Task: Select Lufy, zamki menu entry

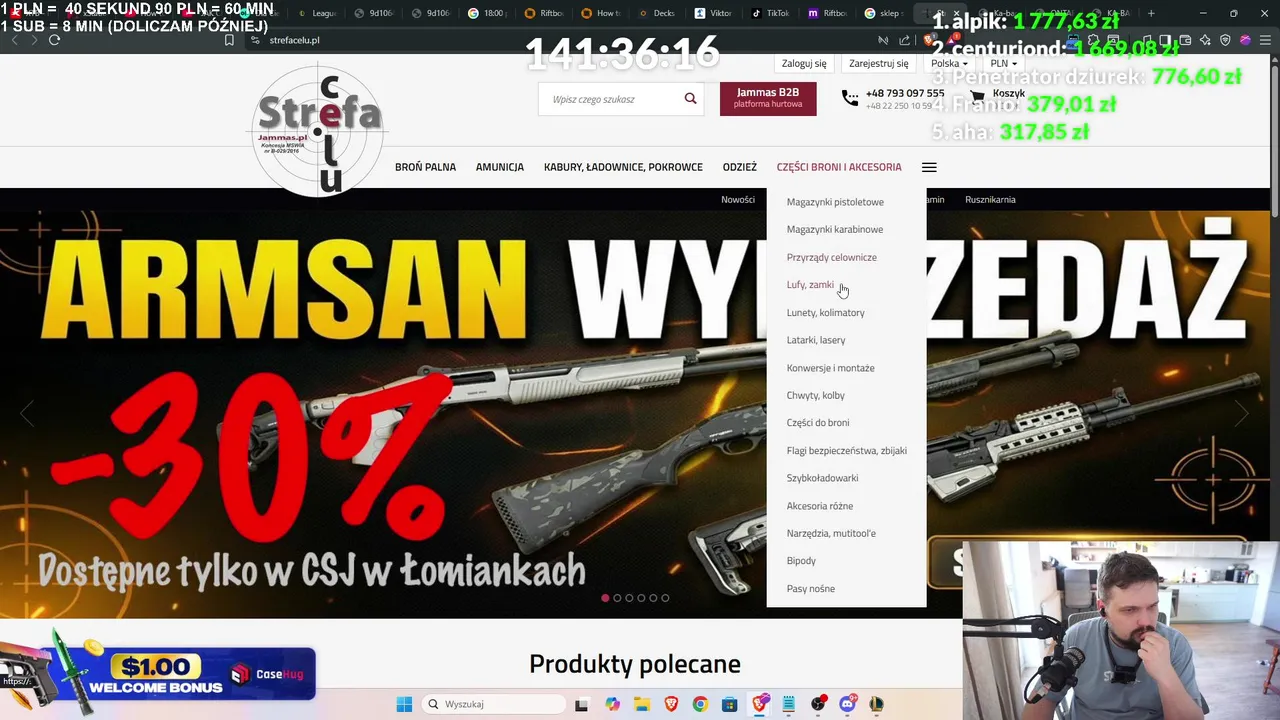Action: [810, 285]
